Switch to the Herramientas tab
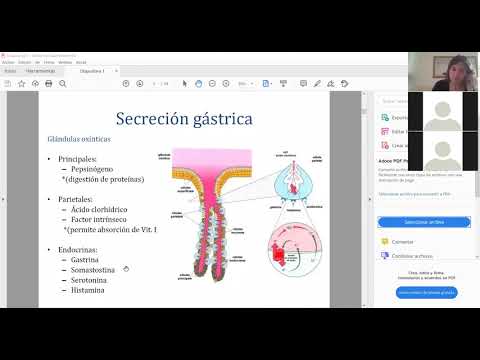Image resolution: width=480 pixels, height=360 pixels. click(40, 71)
